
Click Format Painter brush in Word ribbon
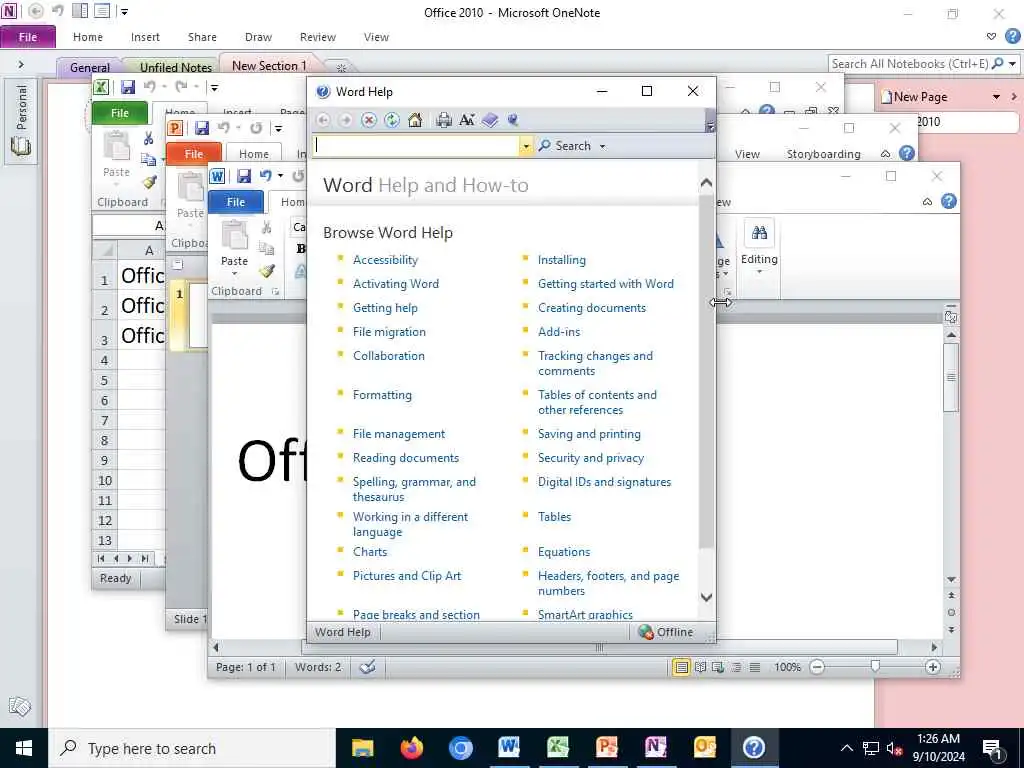266,271
